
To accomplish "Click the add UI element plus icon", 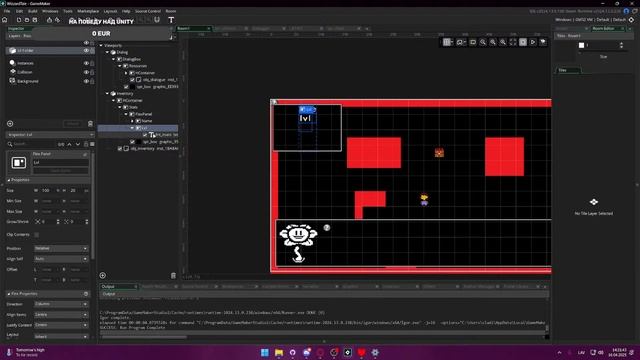I will click(x=102, y=276).
